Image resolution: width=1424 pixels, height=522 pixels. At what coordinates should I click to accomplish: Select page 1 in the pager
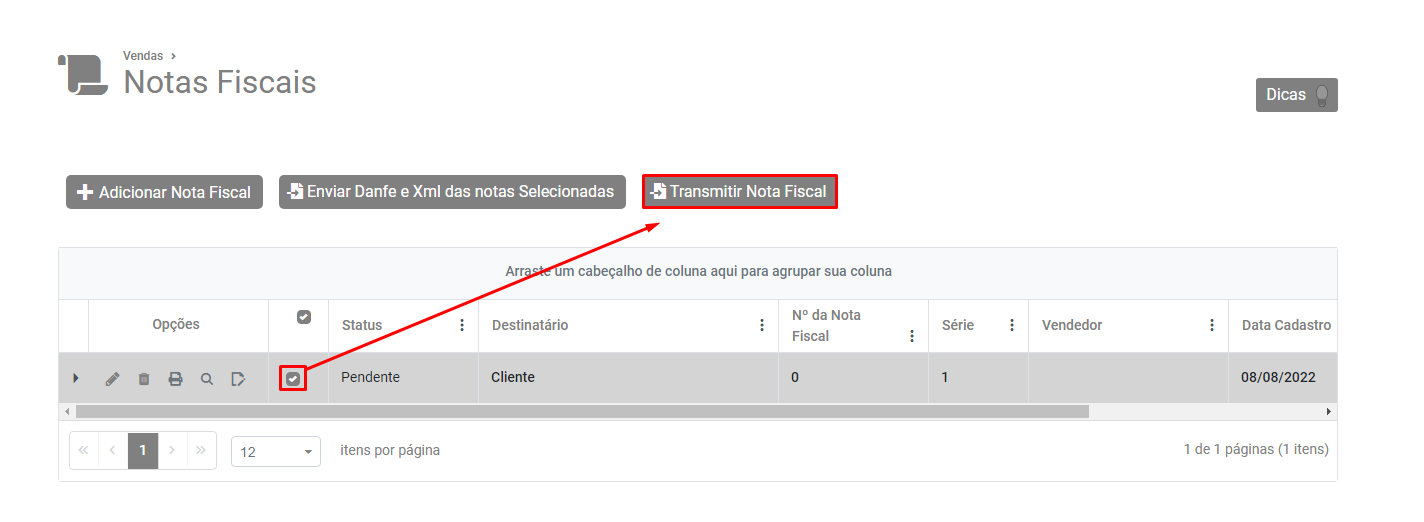143,451
